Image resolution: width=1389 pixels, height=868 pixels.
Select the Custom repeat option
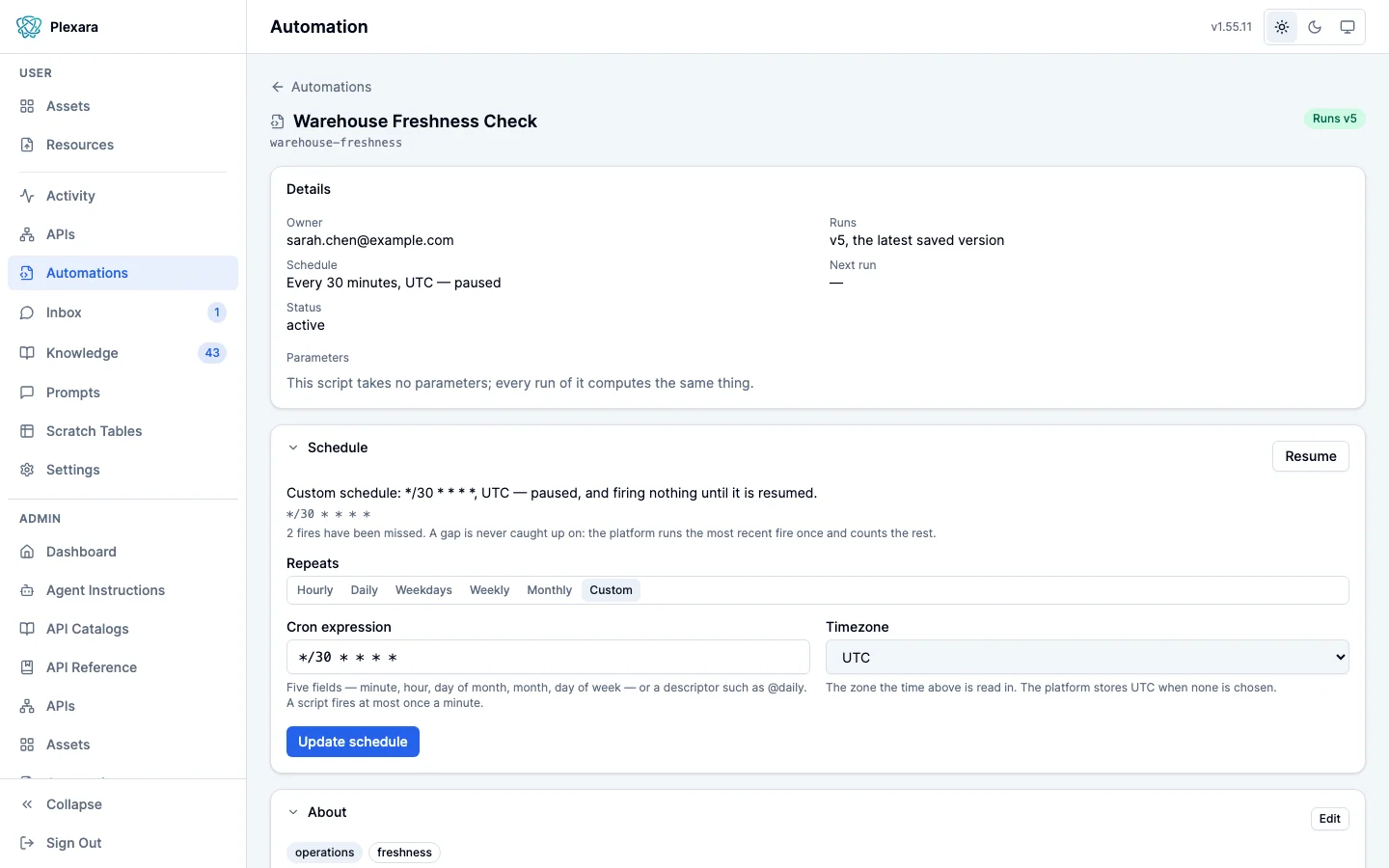[x=612, y=590]
